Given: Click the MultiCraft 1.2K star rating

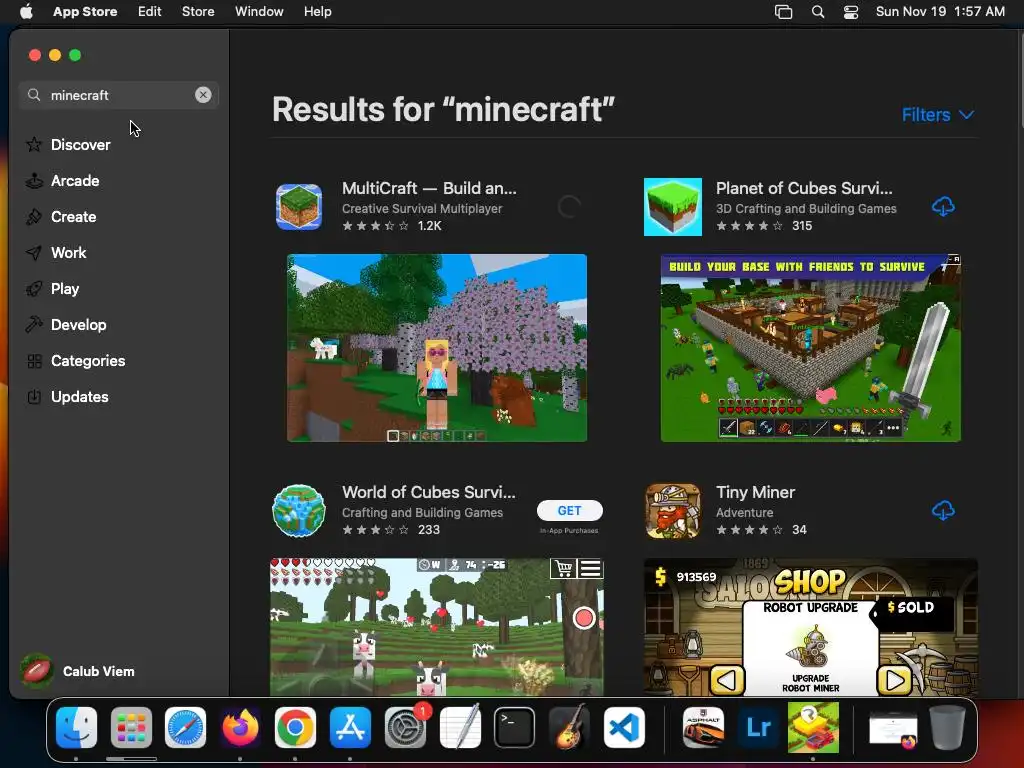Looking at the screenshot, I should coord(392,226).
